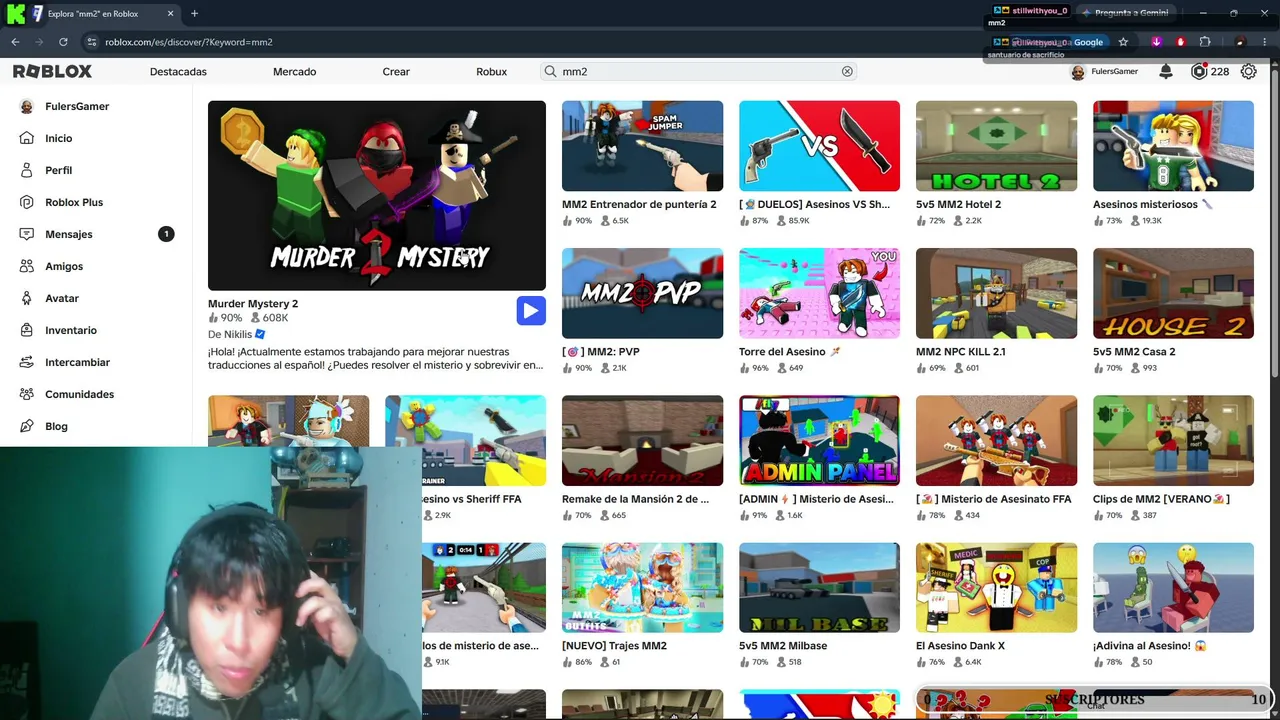Viewport: 1280px width, 720px height.
Task: Open creator Nikilis link
Action: tap(230, 334)
